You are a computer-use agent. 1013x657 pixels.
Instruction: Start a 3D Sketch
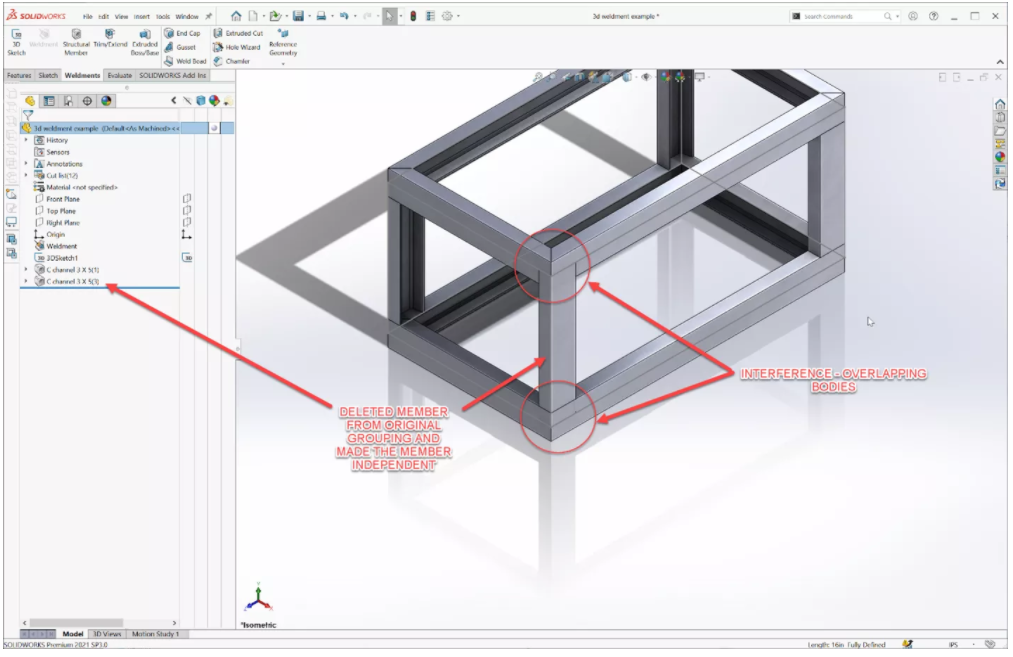[17, 43]
